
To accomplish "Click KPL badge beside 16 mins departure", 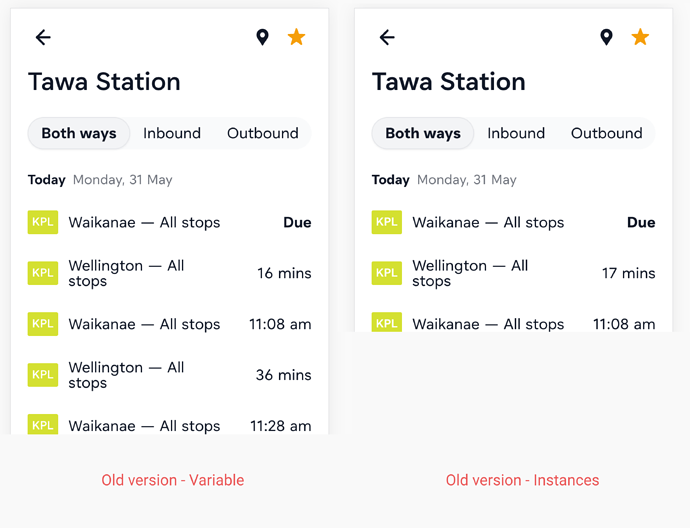I will point(43,273).
